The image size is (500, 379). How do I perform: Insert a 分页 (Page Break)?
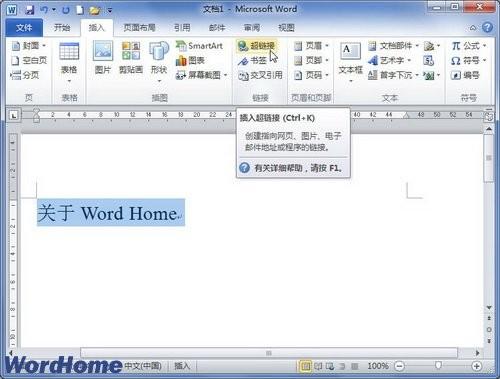(25, 75)
